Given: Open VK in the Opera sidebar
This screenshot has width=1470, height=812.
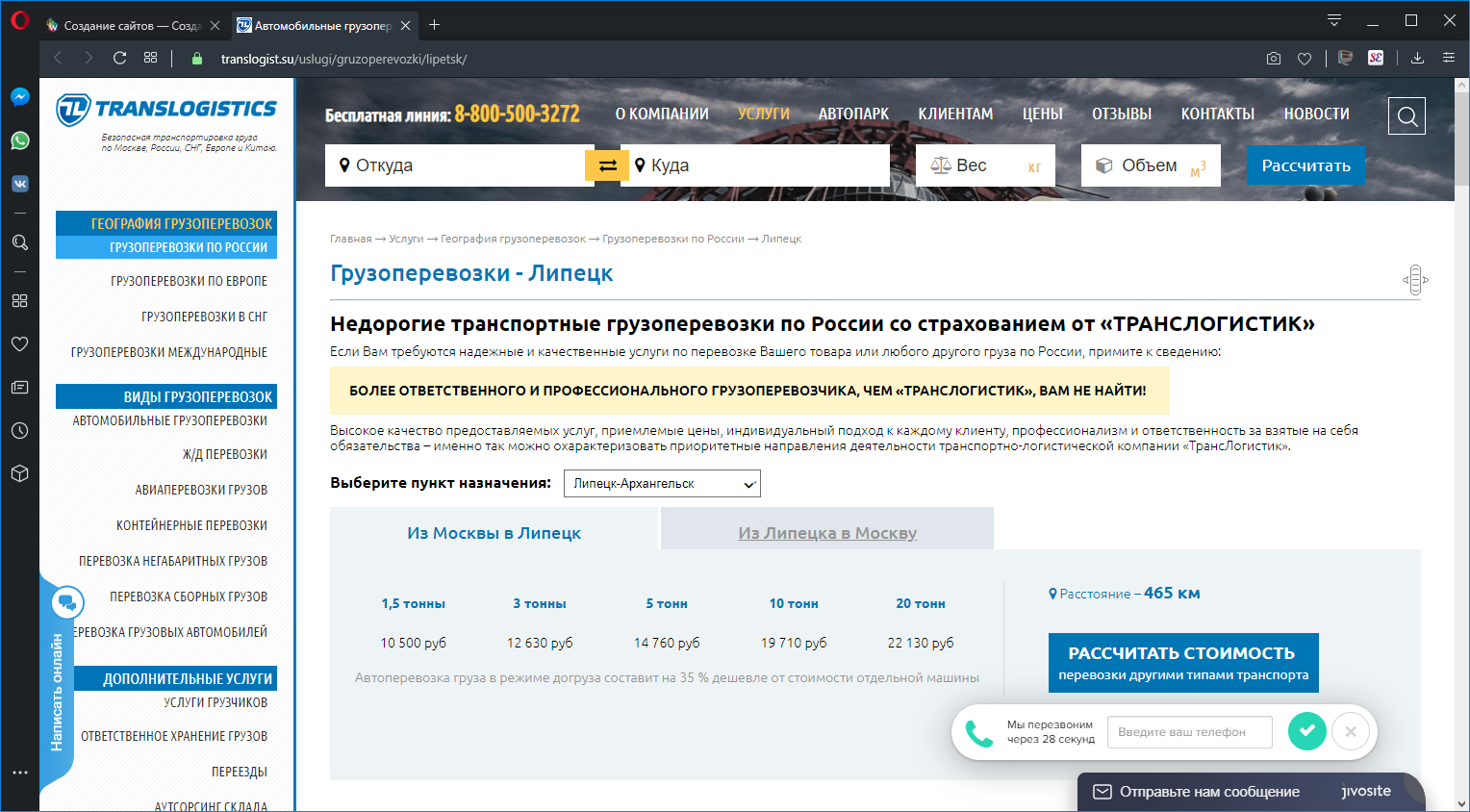Looking at the screenshot, I should (19, 184).
